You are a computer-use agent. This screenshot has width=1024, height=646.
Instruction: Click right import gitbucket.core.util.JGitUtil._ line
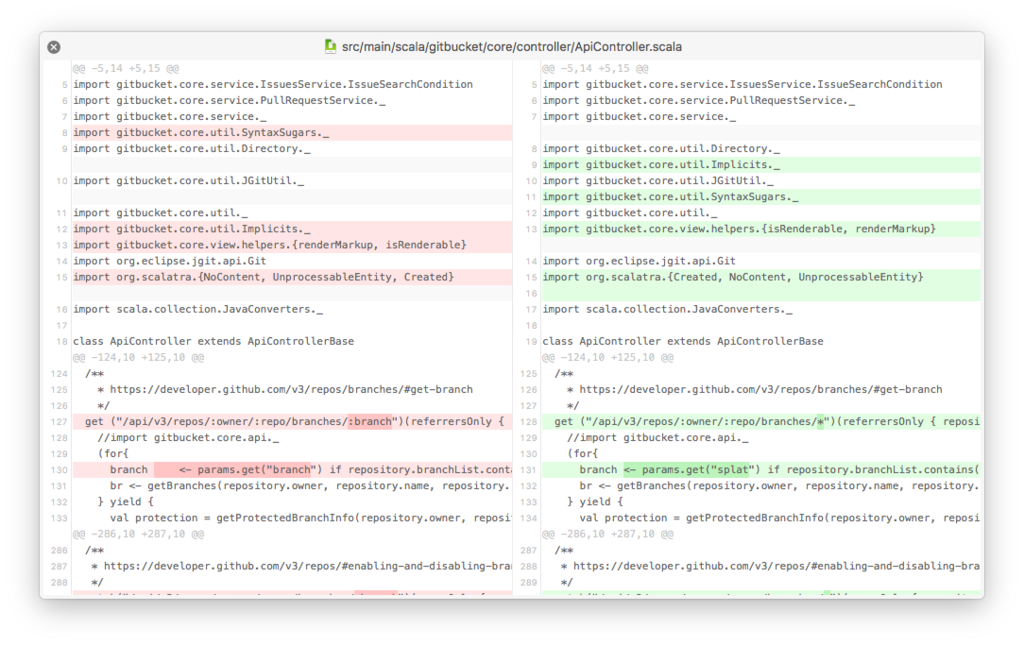pyautogui.click(x=658, y=181)
